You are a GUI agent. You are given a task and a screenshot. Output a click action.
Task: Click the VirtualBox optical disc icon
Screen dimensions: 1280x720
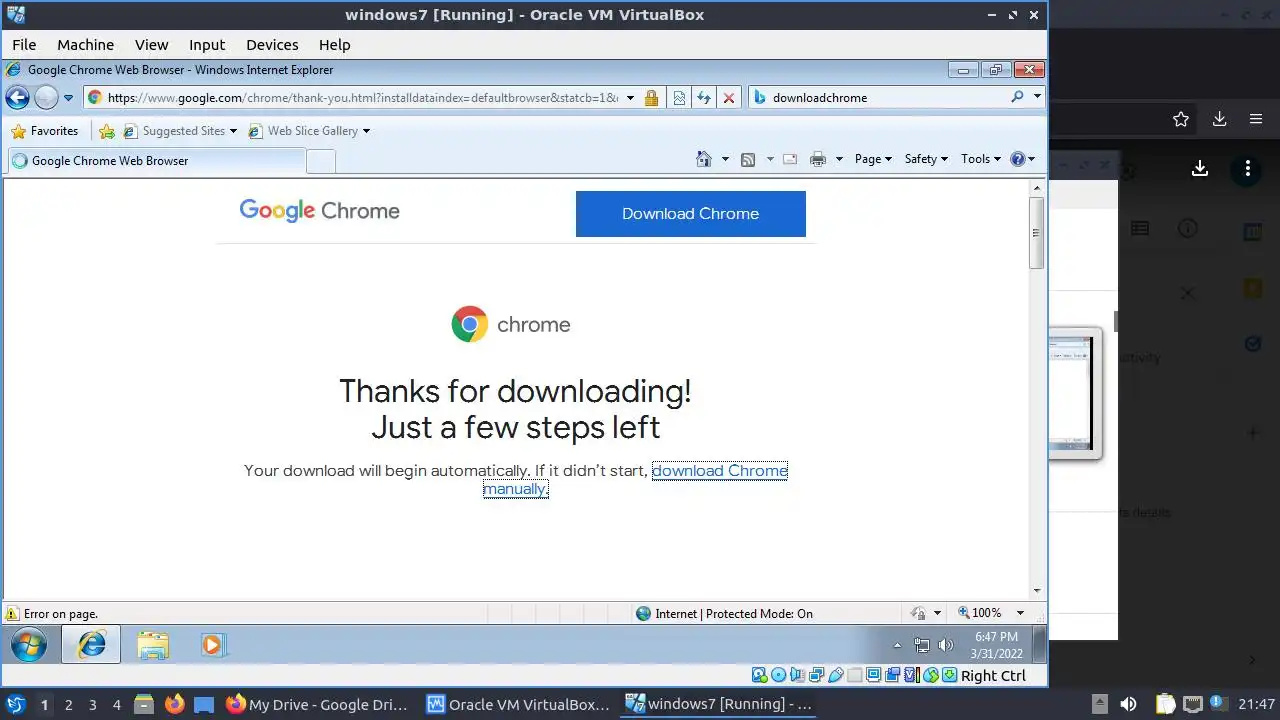point(778,675)
